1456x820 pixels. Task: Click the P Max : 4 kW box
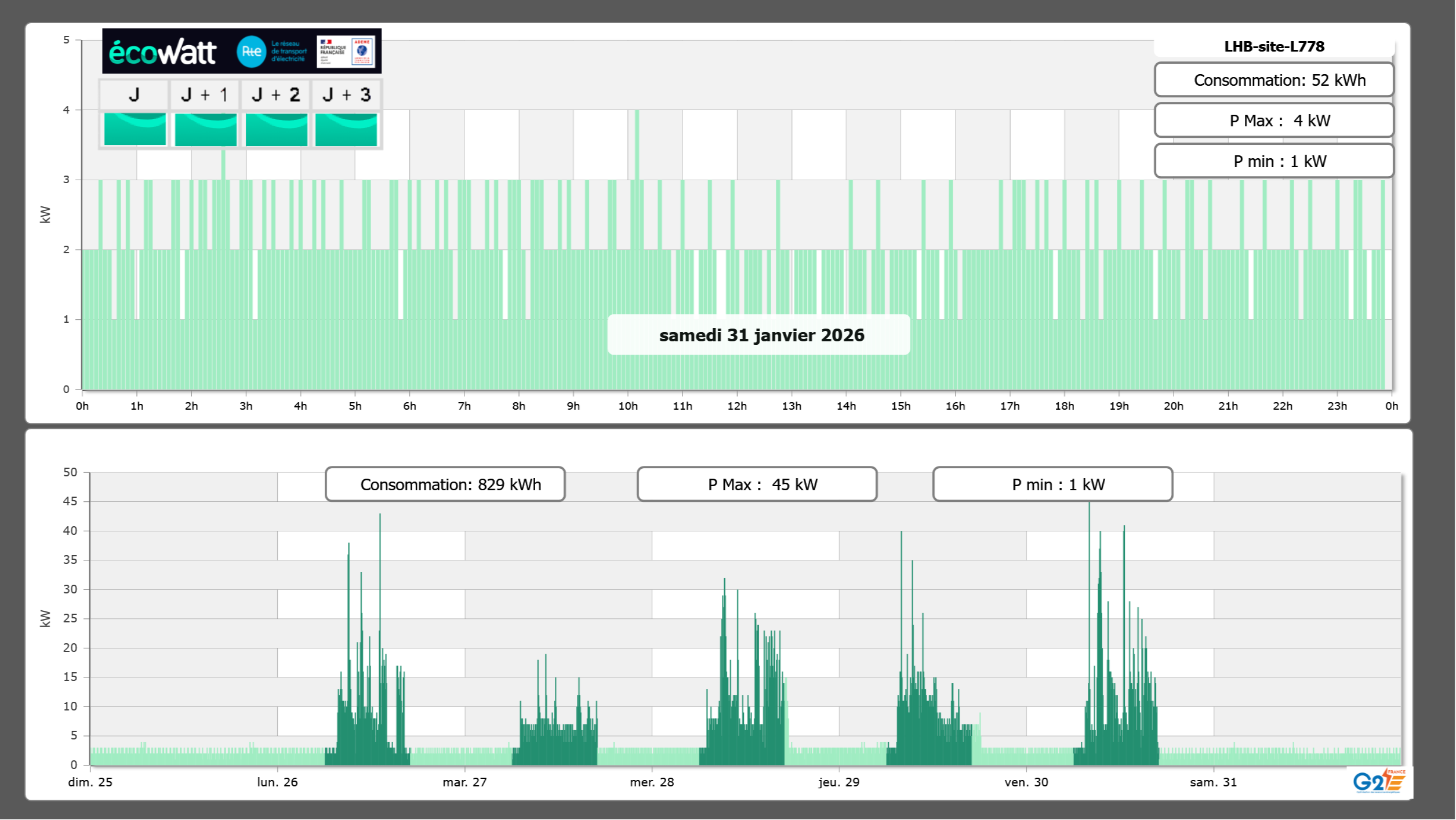1273,121
